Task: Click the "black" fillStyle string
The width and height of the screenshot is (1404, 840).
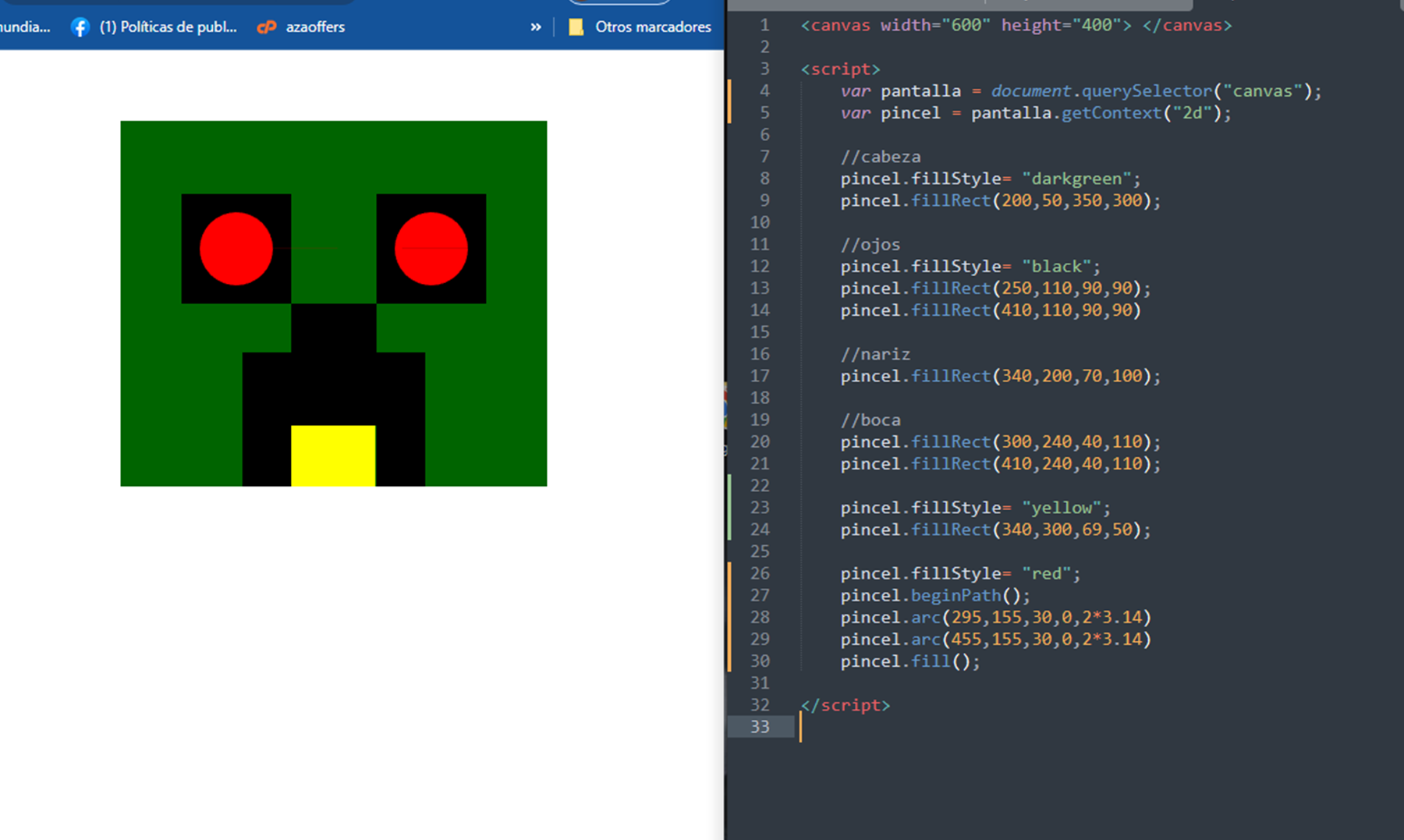Action: click(1056, 267)
